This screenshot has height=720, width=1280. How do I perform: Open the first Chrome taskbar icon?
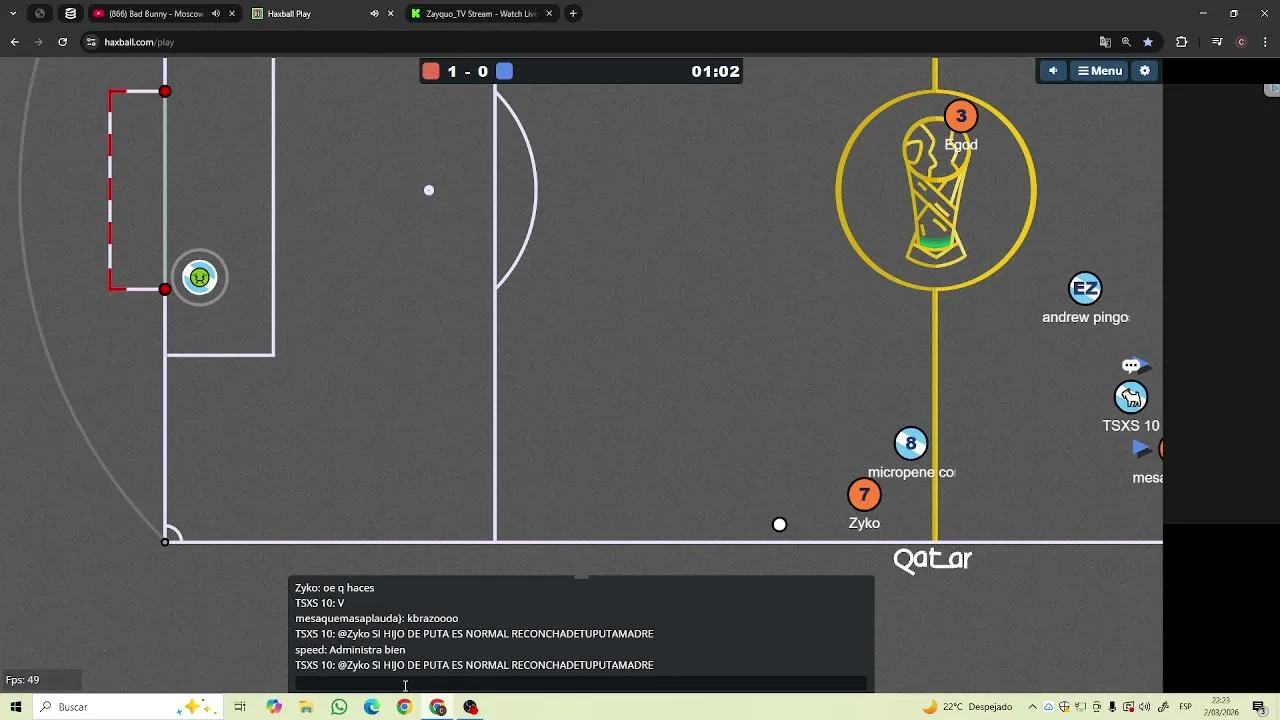404,707
